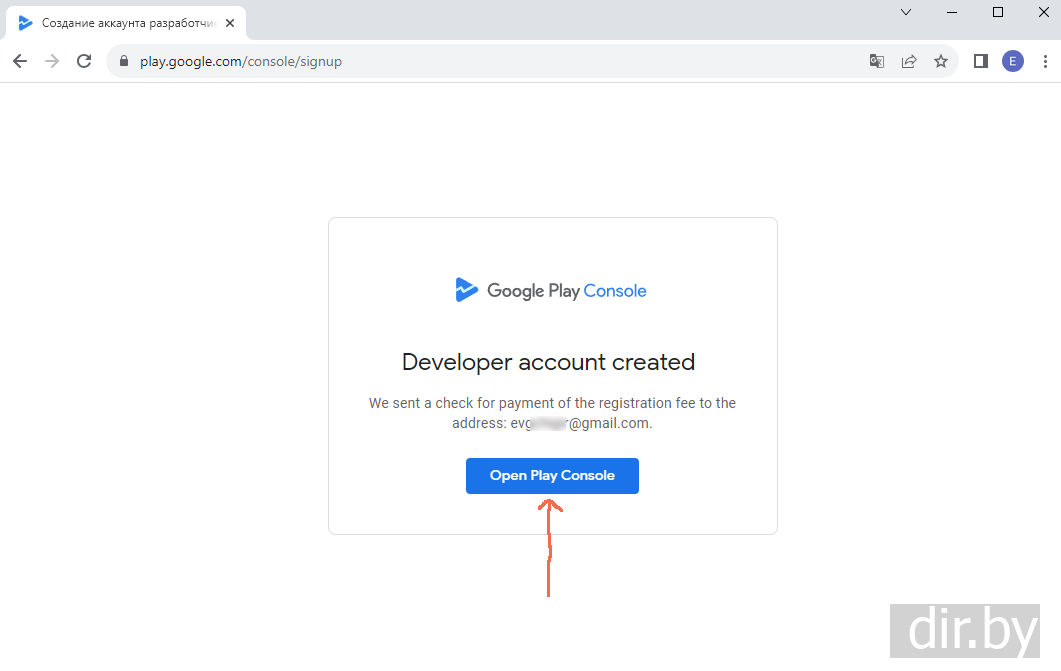Image resolution: width=1061 pixels, height=671 pixels.
Task: Open the Play Console button
Action: click(552, 476)
